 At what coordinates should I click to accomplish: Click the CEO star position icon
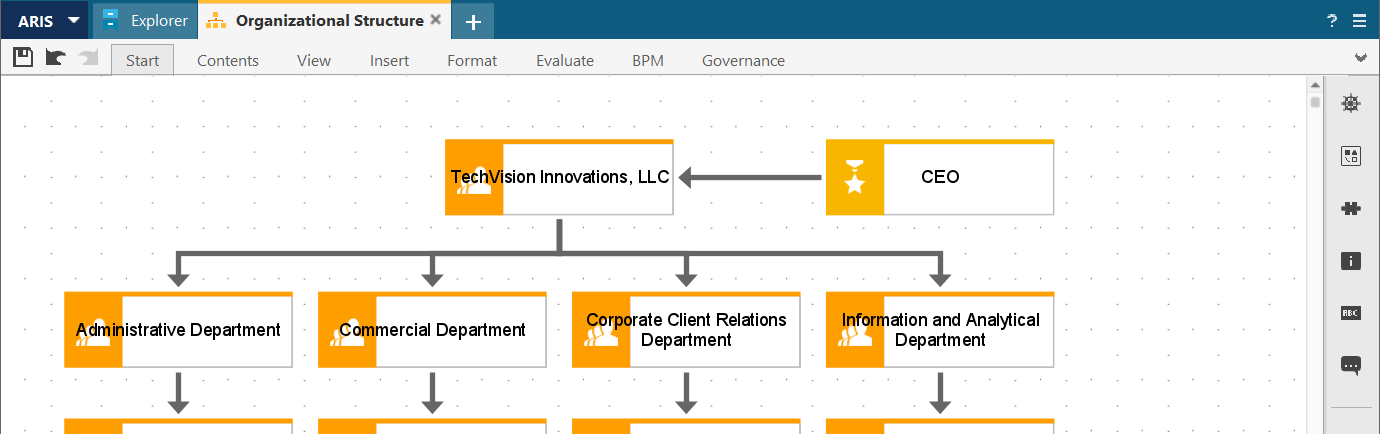[x=855, y=177]
